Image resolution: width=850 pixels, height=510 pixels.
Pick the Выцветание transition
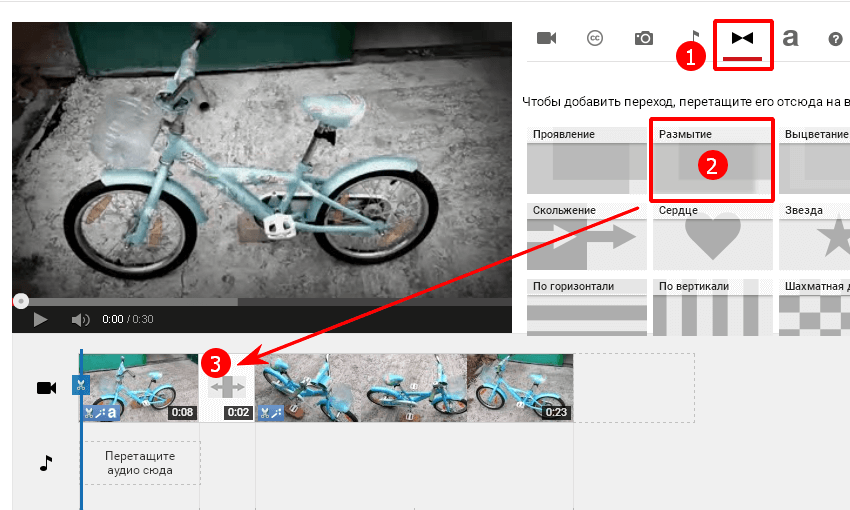pos(814,160)
